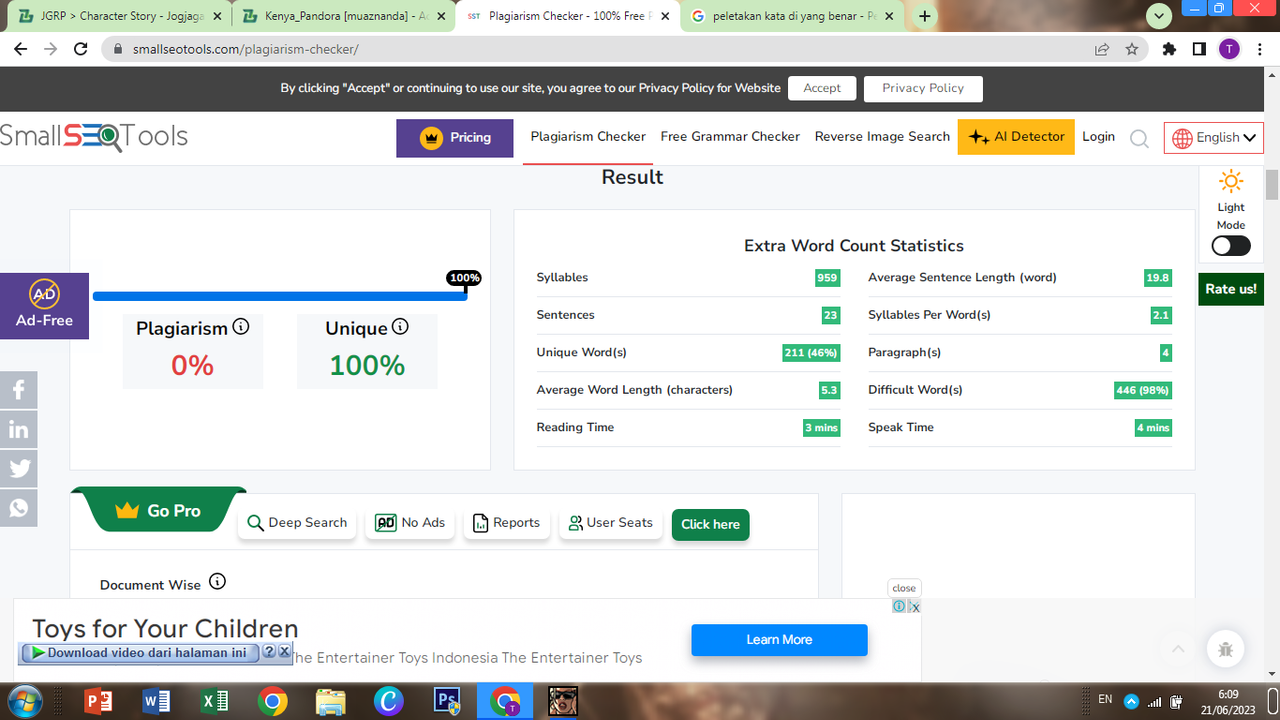
Task: Reload the page with refresh icon
Action: 83,49
